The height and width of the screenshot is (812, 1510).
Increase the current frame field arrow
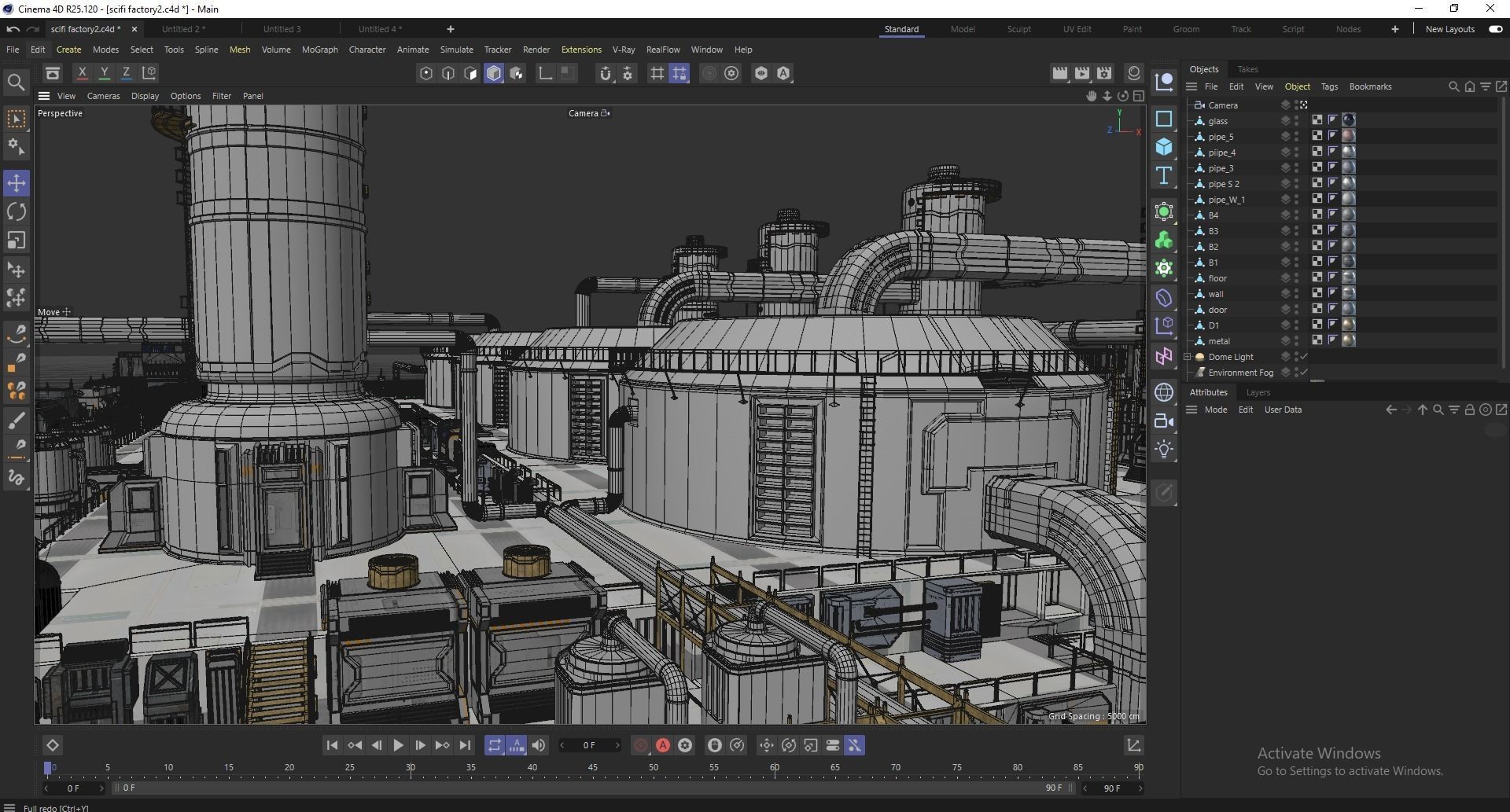[617, 745]
